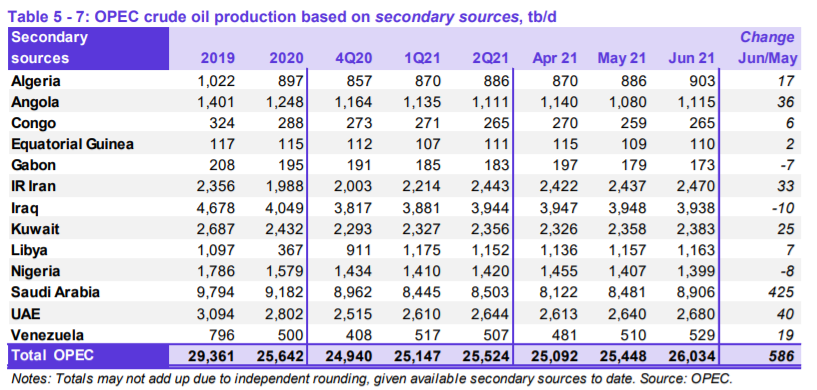Select the 2019 column header
817x390 pixels.
(x=218, y=58)
